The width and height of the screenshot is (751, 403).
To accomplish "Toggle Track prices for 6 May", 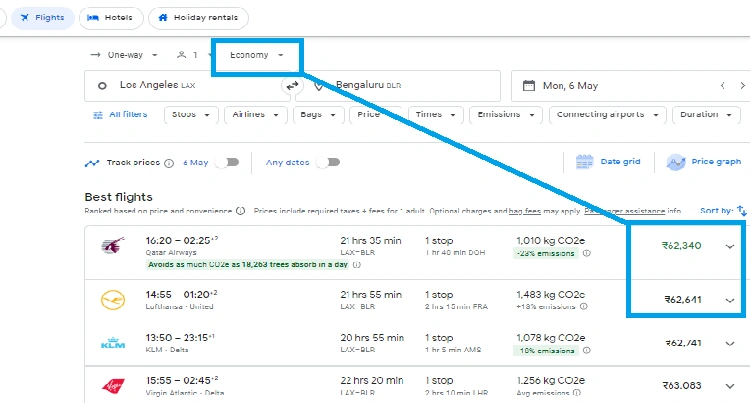I will tap(228, 162).
